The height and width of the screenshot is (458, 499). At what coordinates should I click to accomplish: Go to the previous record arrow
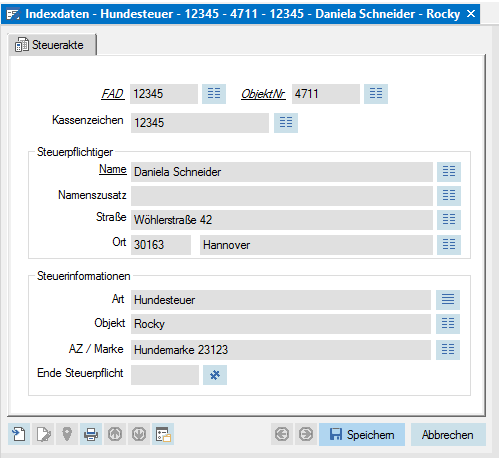click(x=282, y=434)
